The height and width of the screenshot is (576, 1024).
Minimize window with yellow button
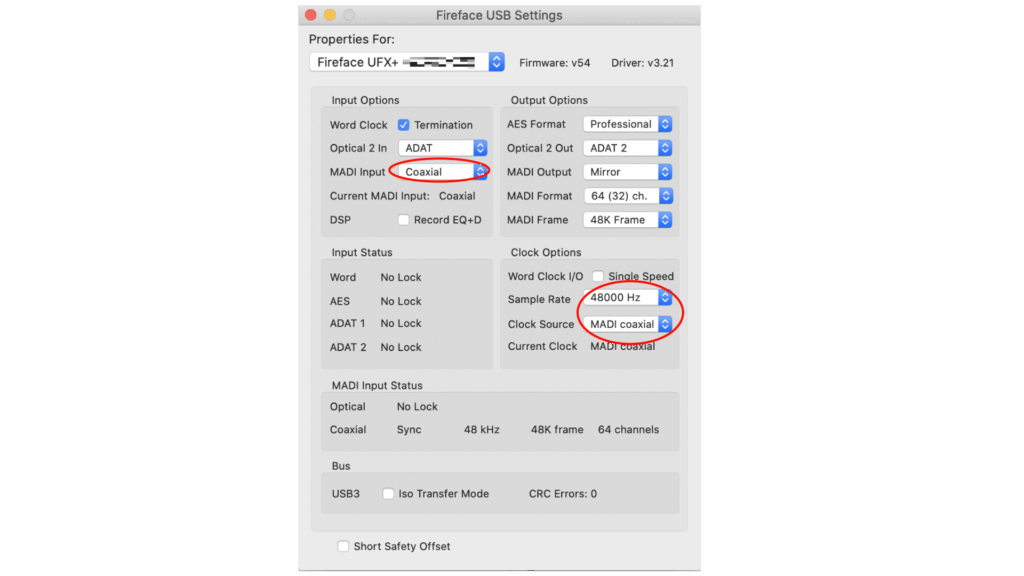(x=329, y=15)
